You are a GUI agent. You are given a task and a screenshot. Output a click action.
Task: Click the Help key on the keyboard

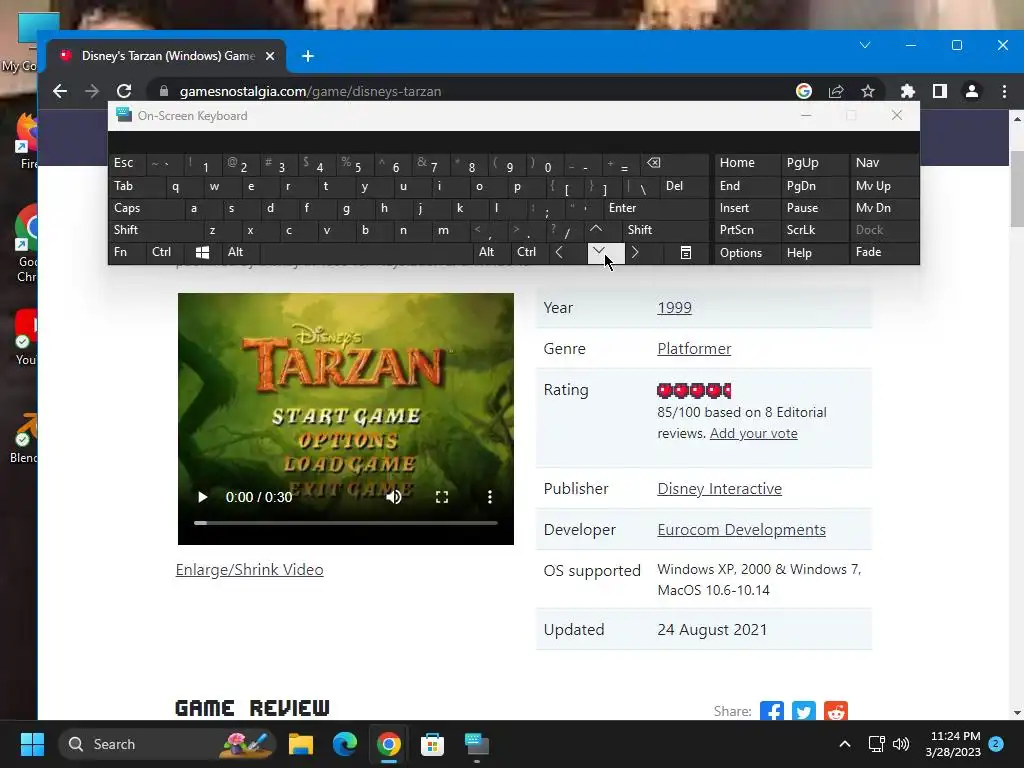click(x=814, y=253)
